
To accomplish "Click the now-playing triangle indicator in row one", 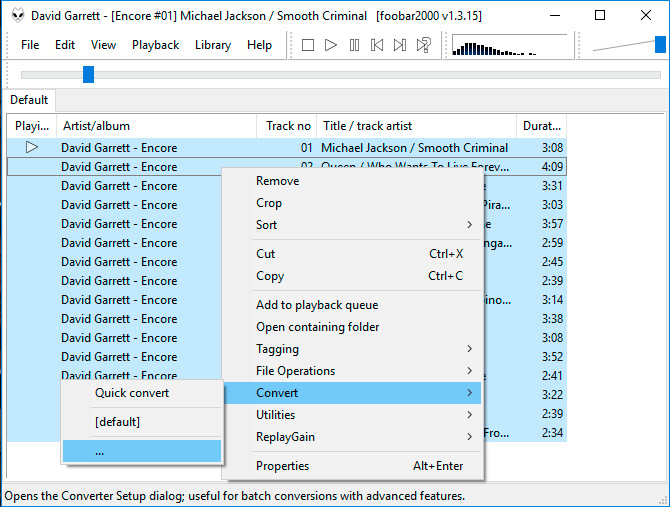I will point(32,147).
